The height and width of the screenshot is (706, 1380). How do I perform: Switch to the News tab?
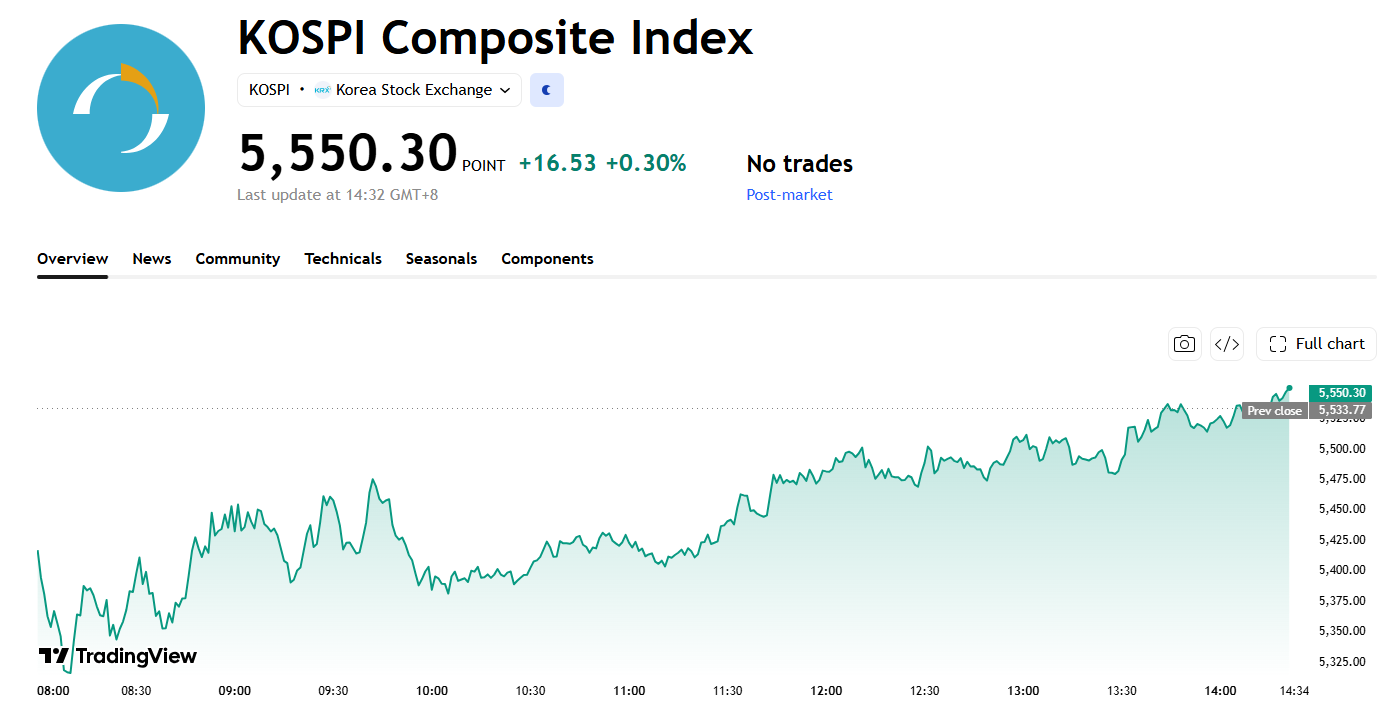(x=152, y=259)
